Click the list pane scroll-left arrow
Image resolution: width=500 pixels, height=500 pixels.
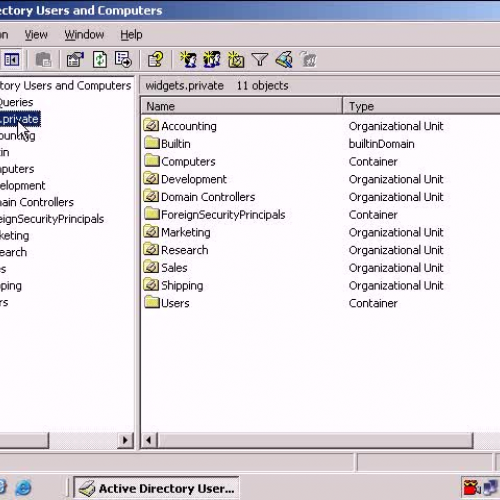click(149, 440)
